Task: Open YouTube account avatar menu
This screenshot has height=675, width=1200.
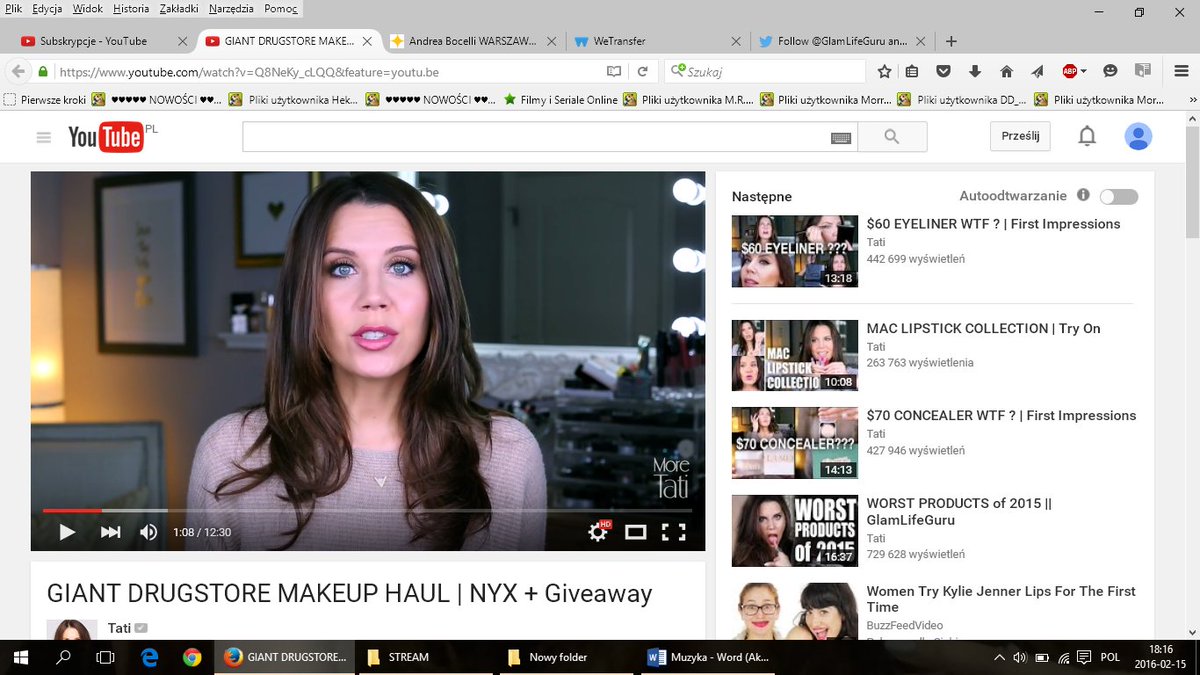Action: click(x=1138, y=137)
